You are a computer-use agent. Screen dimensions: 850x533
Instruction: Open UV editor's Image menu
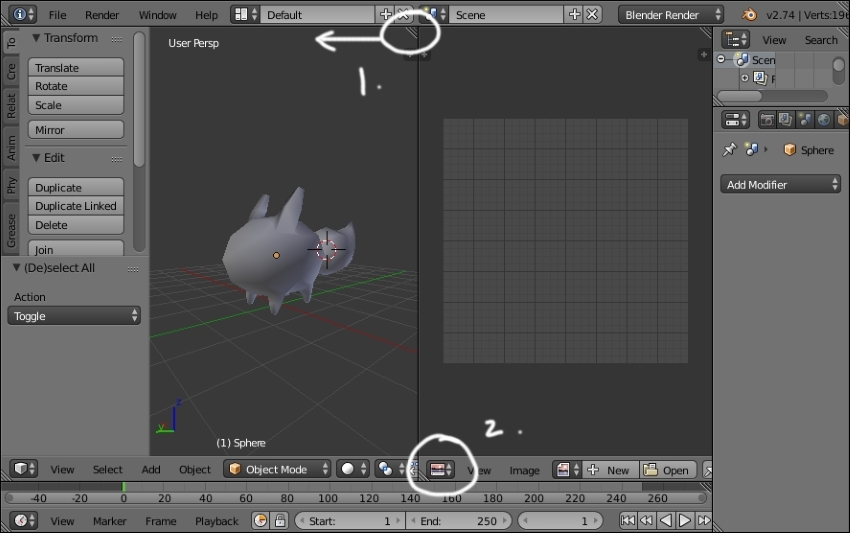(x=524, y=471)
